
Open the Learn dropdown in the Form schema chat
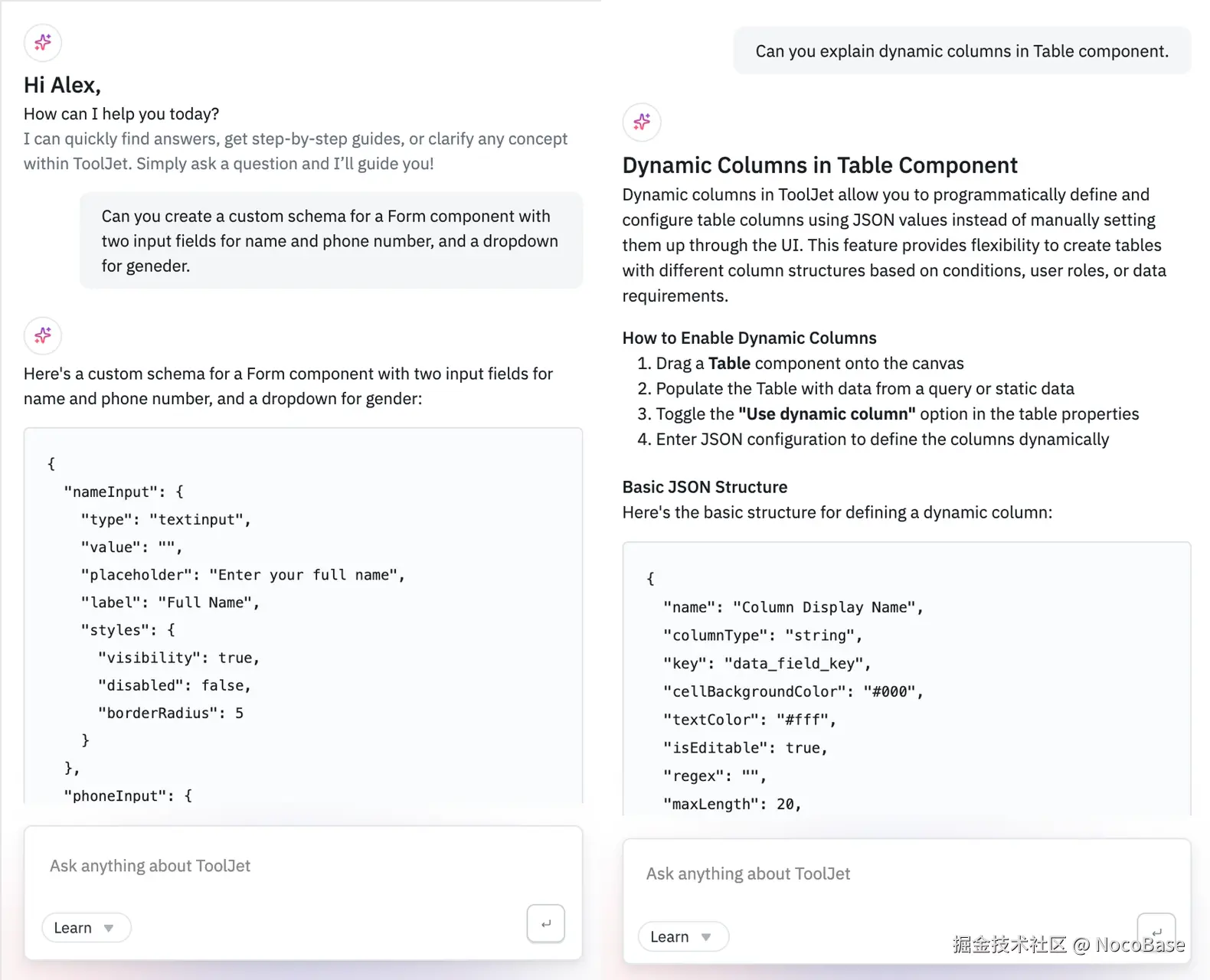pos(85,928)
